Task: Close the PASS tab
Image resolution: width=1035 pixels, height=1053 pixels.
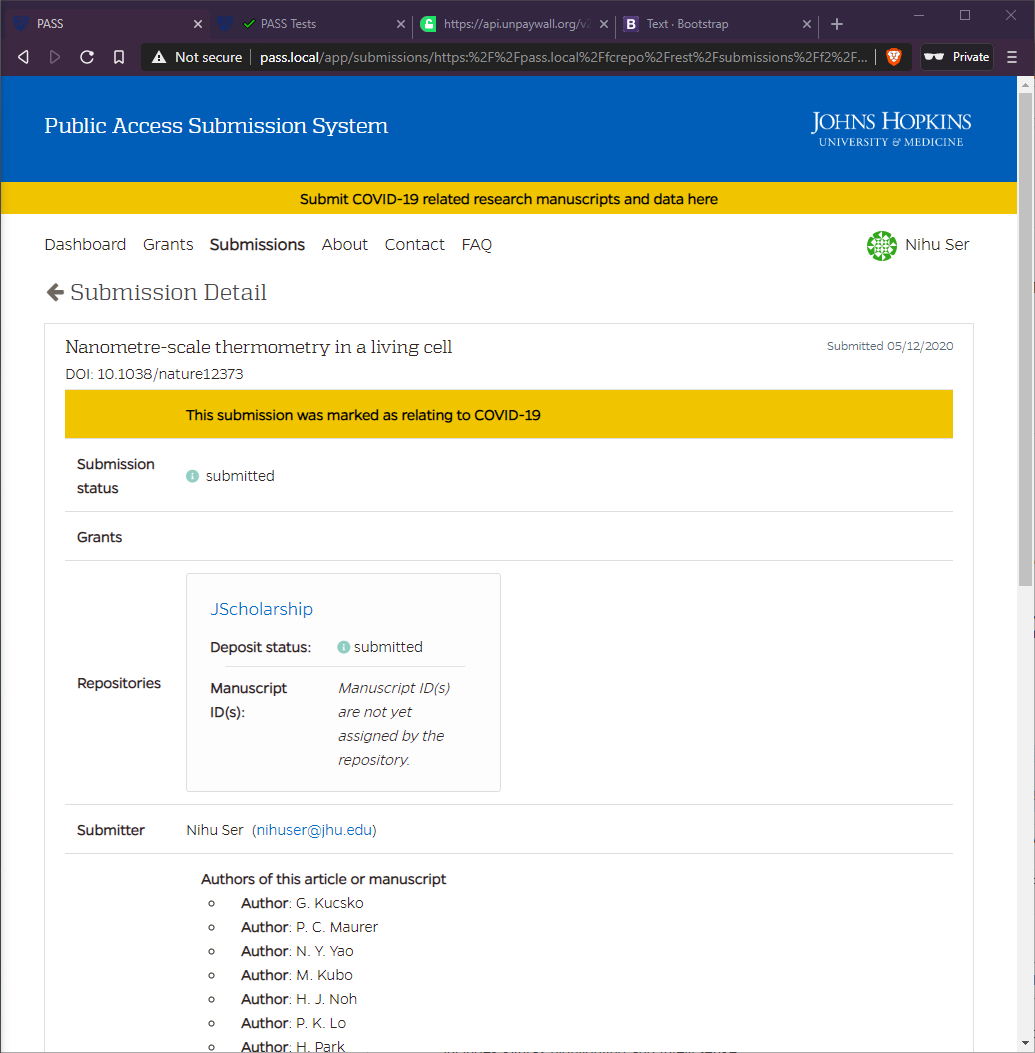Action: [197, 24]
